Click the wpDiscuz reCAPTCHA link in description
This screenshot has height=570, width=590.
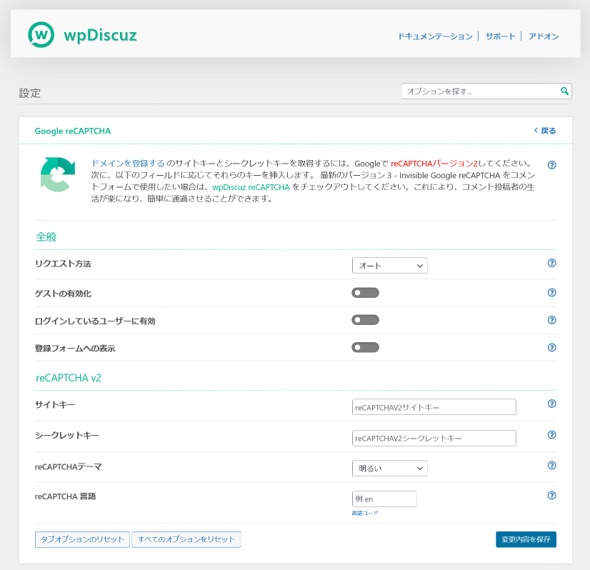(251, 187)
